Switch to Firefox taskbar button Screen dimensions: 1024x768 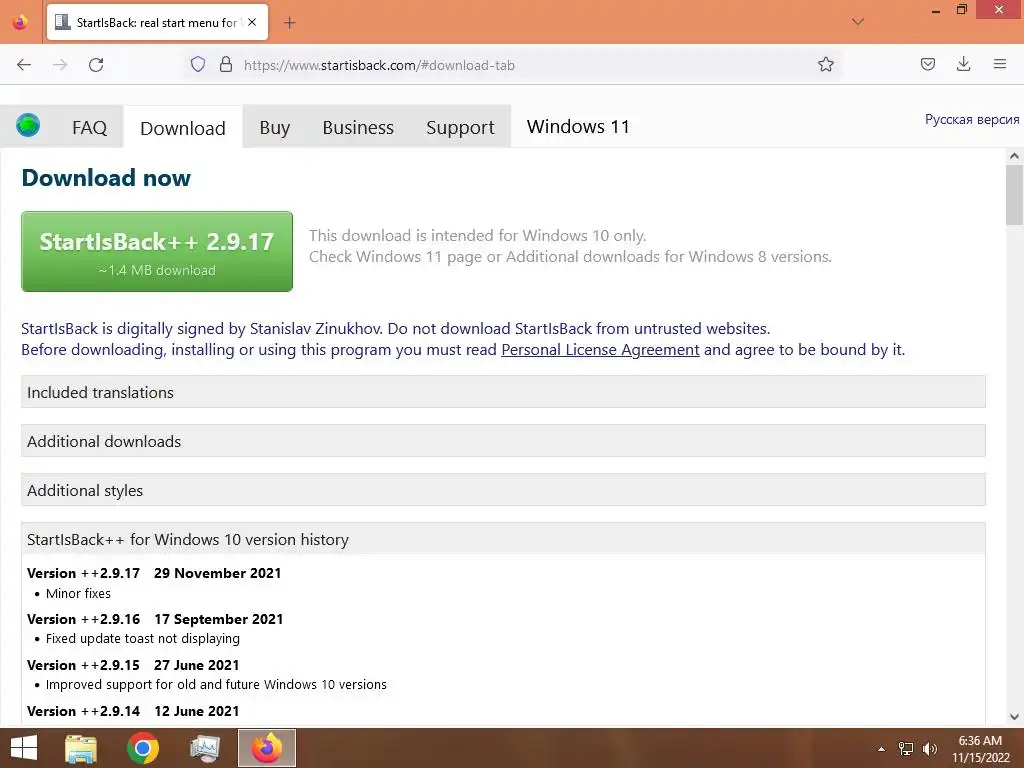(266, 748)
